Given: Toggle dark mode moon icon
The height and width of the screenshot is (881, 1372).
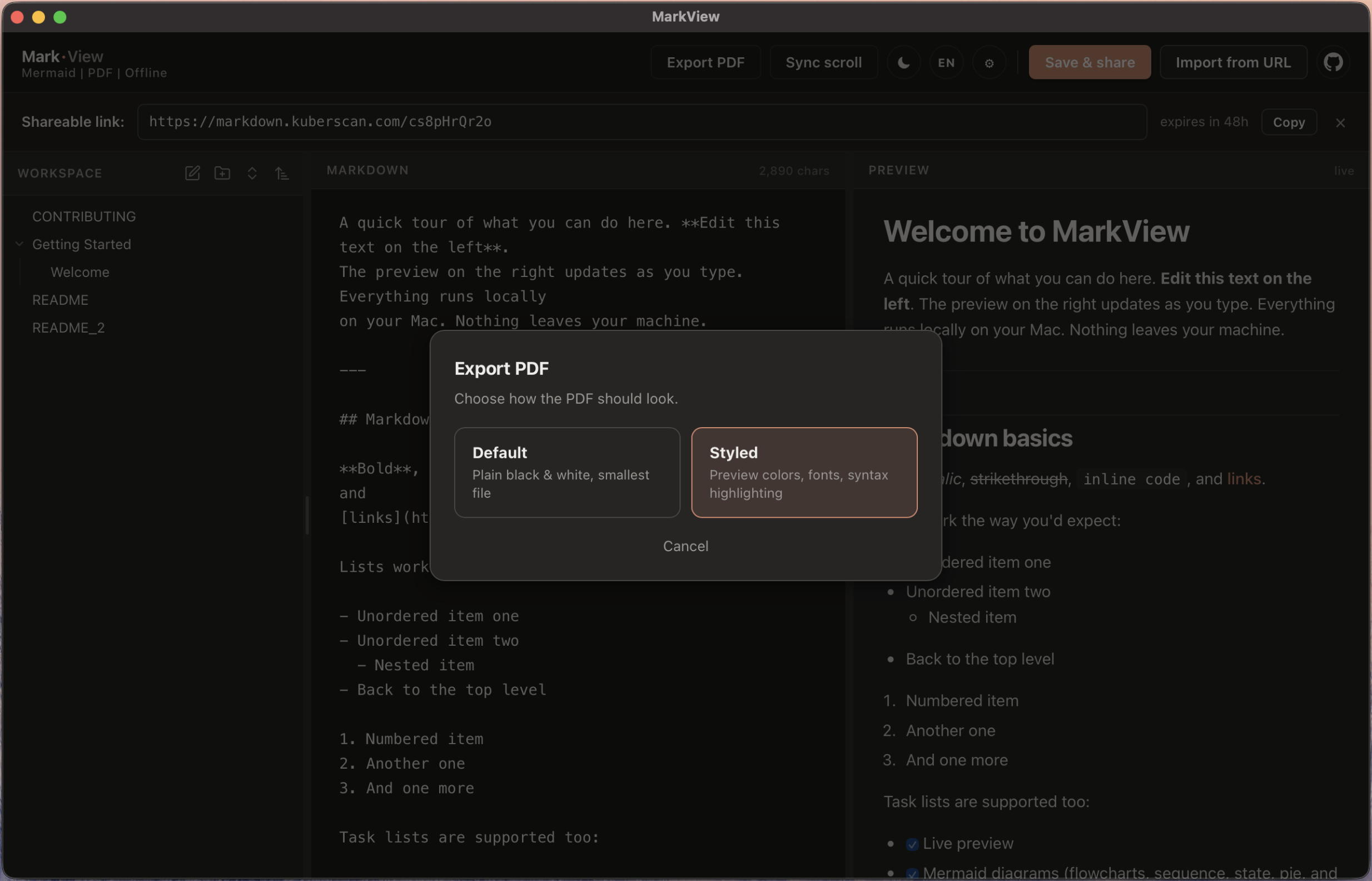Looking at the screenshot, I should [x=904, y=62].
